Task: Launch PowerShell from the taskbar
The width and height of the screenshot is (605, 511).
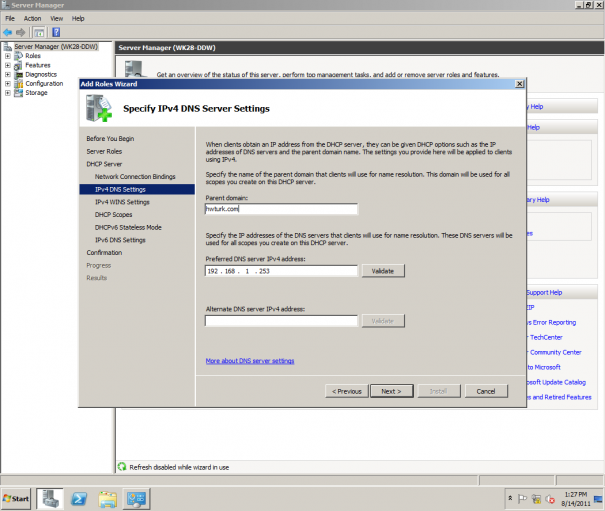Action: (x=79, y=499)
